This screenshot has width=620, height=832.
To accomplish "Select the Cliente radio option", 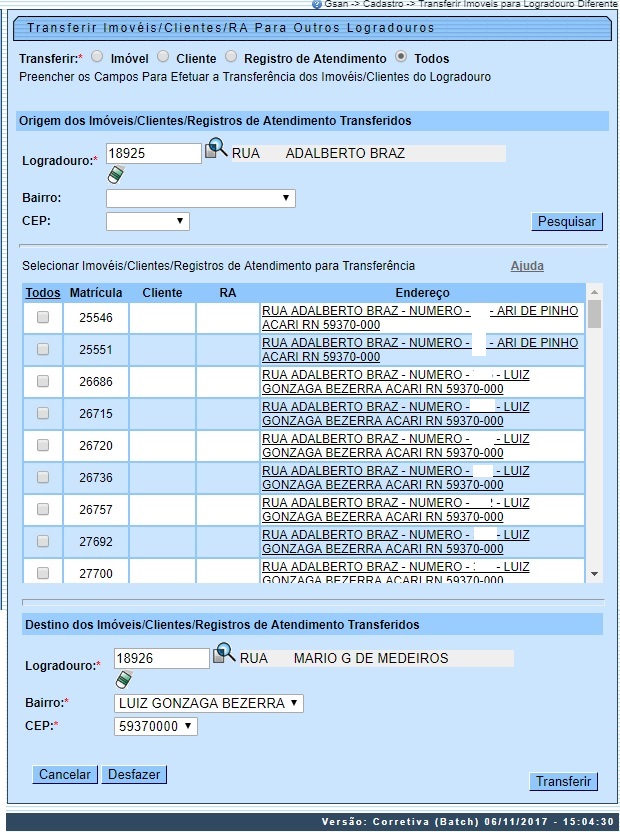I will click(x=164, y=58).
